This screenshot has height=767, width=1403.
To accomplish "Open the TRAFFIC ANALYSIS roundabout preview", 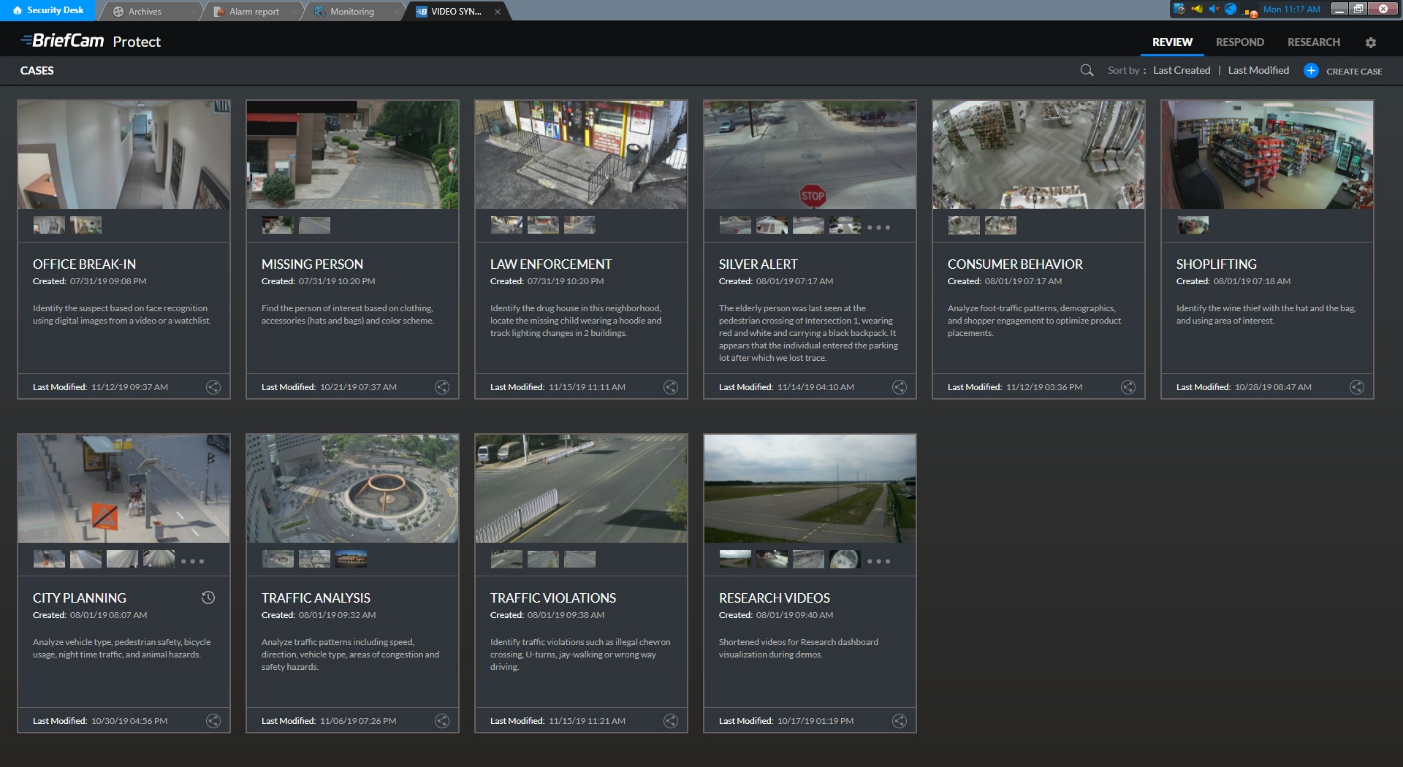I will tap(353, 488).
